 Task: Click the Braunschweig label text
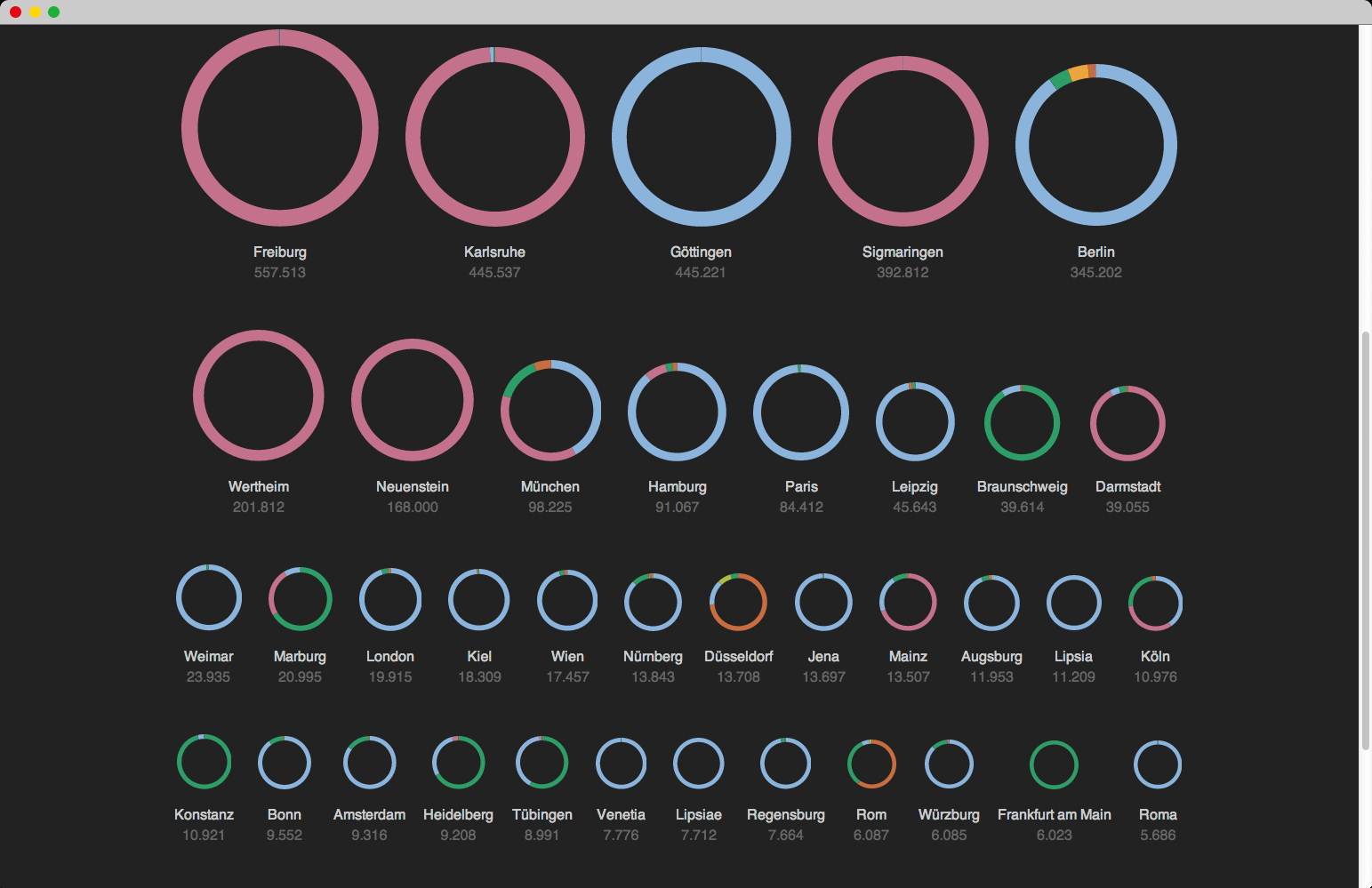click(x=1023, y=487)
